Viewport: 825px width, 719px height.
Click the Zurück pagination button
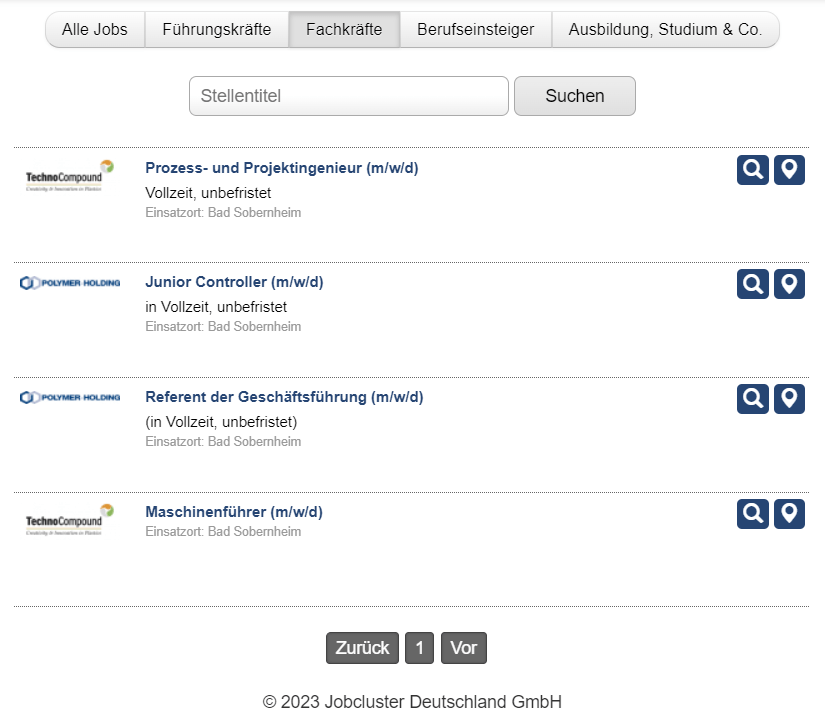point(362,648)
